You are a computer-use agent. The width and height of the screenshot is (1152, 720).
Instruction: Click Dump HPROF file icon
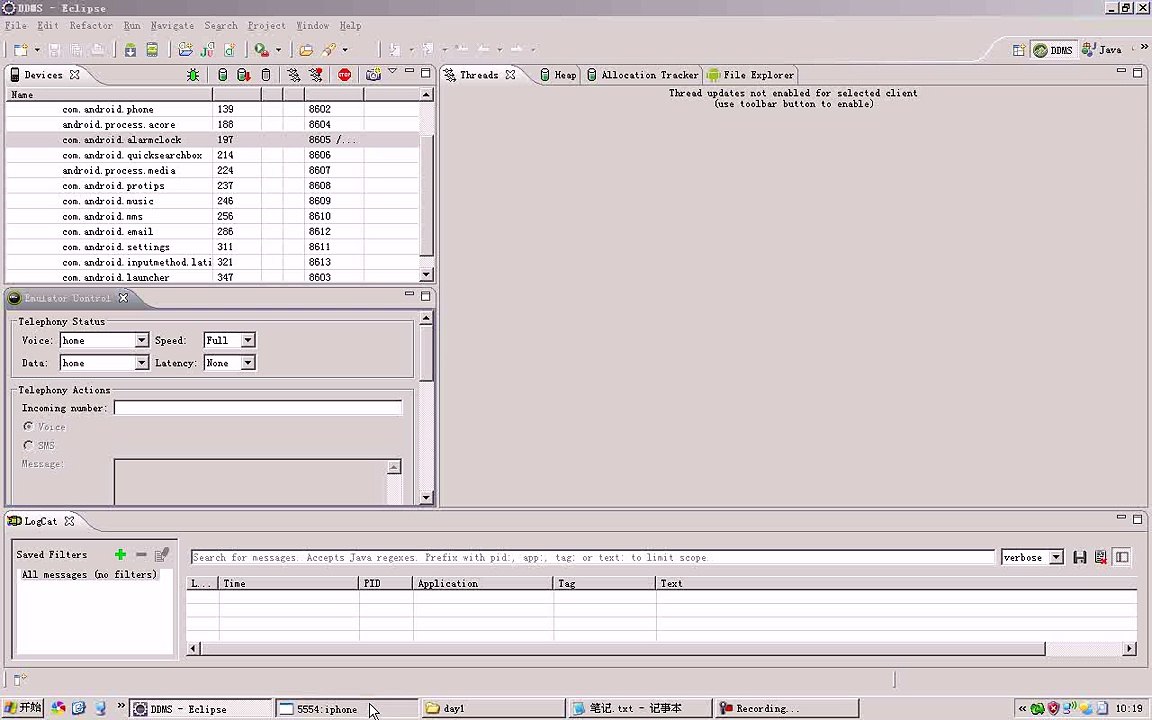click(x=244, y=74)
